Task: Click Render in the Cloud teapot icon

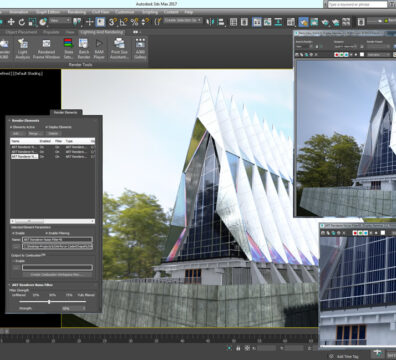Action: point(335,22)
